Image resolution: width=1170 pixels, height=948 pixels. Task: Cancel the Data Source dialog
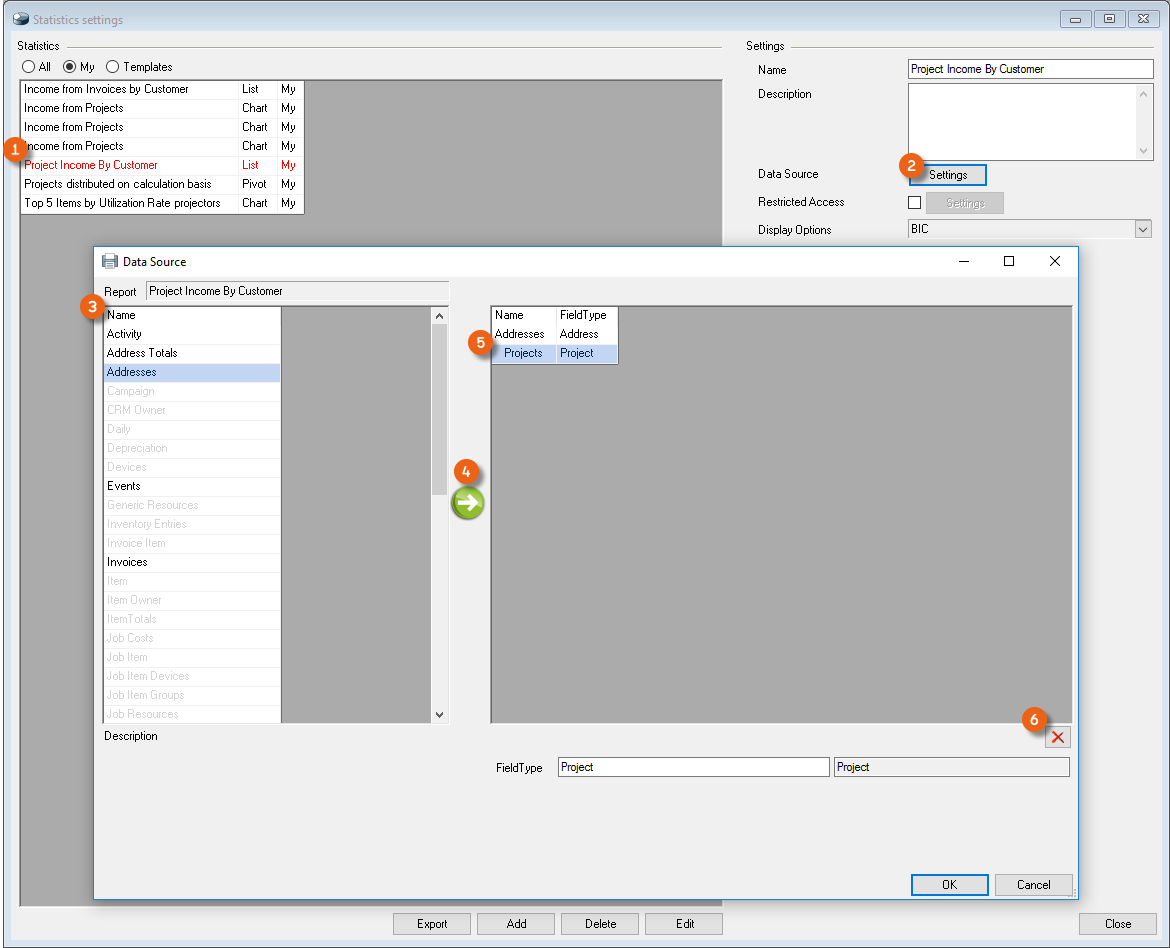point(1033,885)
